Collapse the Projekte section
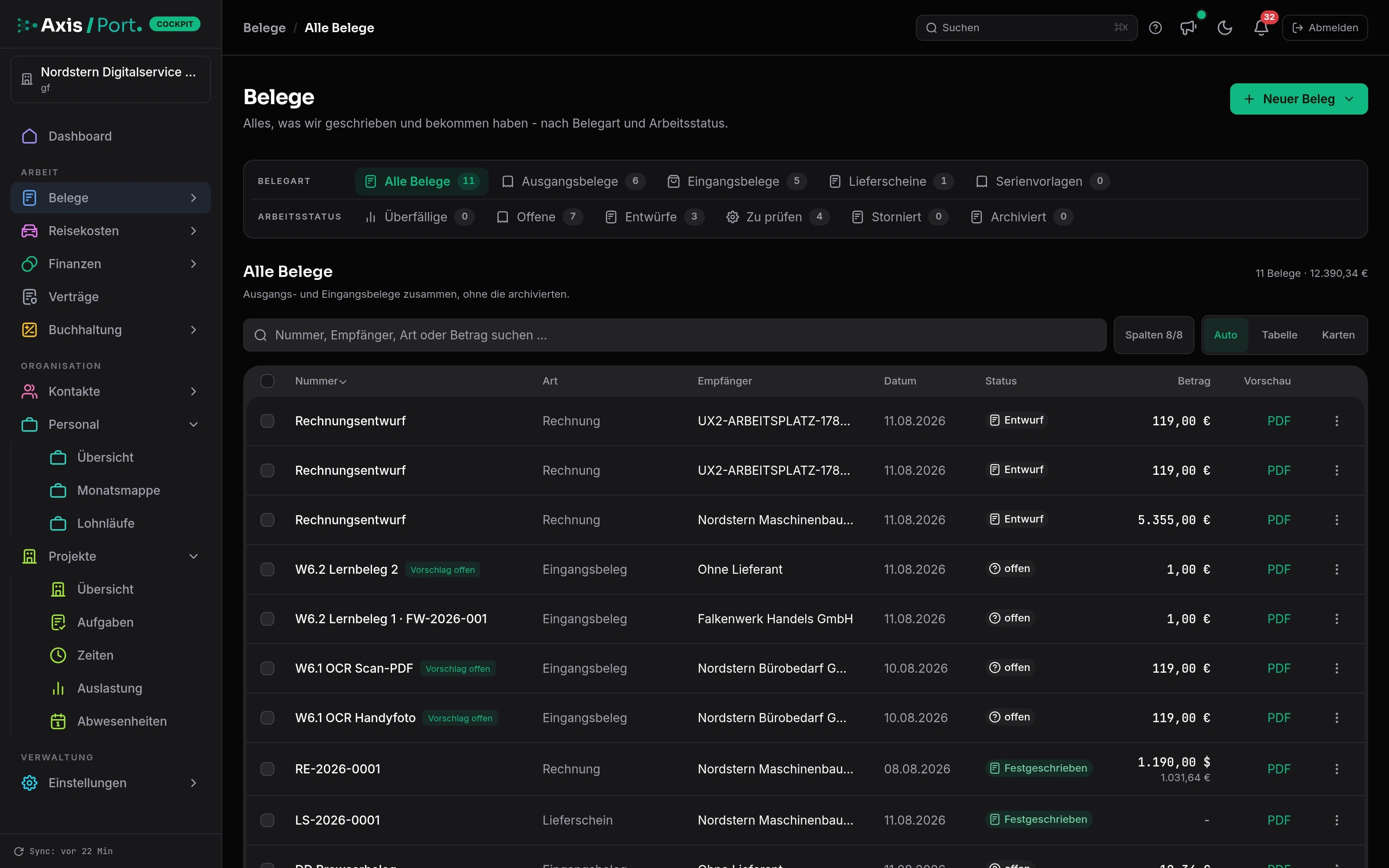Screen dimensions: 1389x868 194,556
